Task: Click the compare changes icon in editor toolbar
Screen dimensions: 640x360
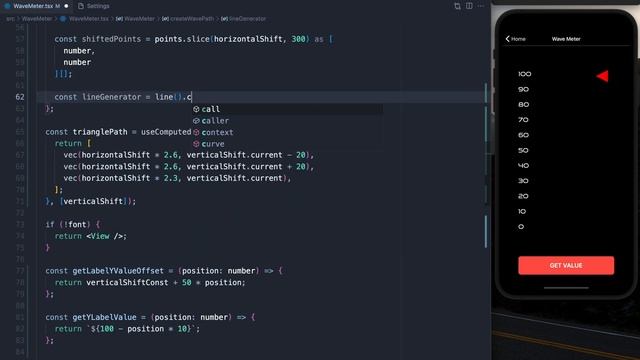Action: [457, 6]
